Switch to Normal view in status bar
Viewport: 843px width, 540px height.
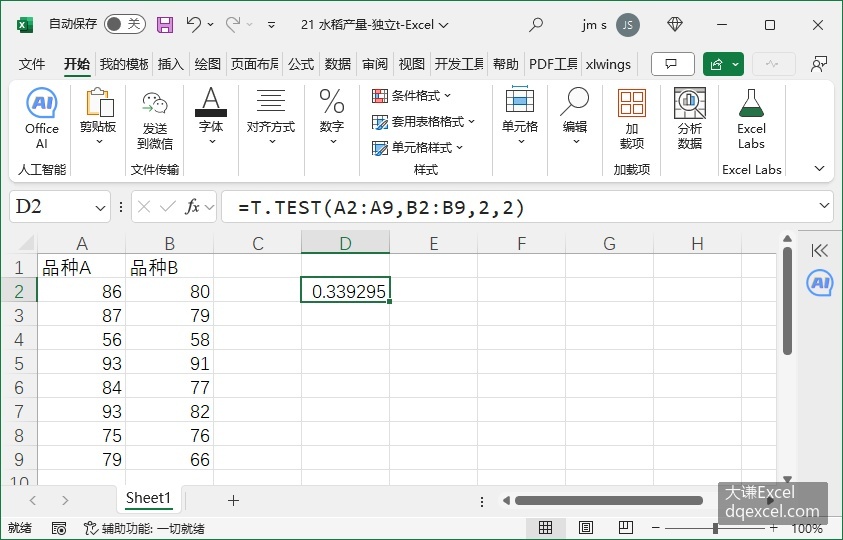(x=545, y=528)
